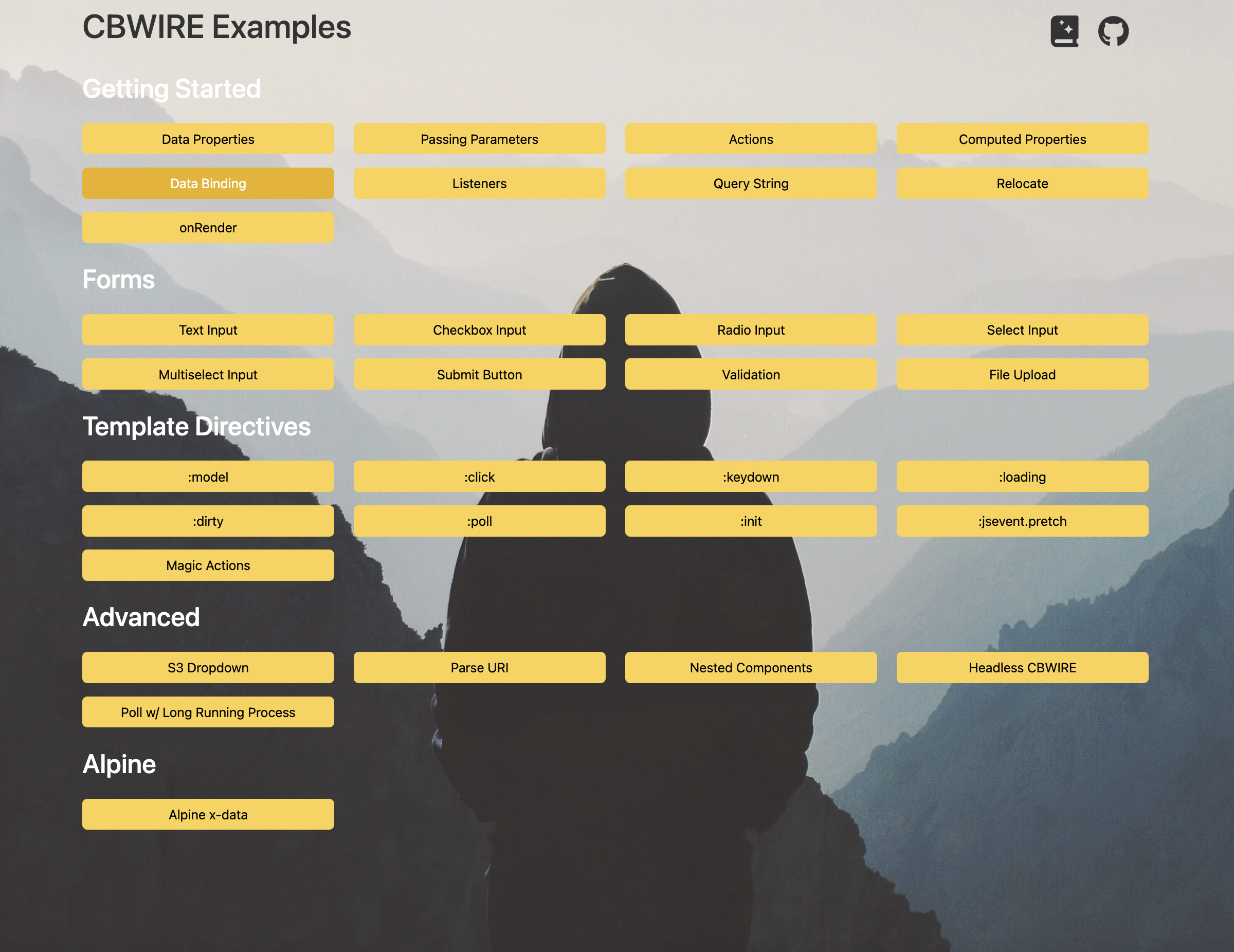1234x952 pixels.
Task: Open the S3 Dropdown example
Action: 208,668
